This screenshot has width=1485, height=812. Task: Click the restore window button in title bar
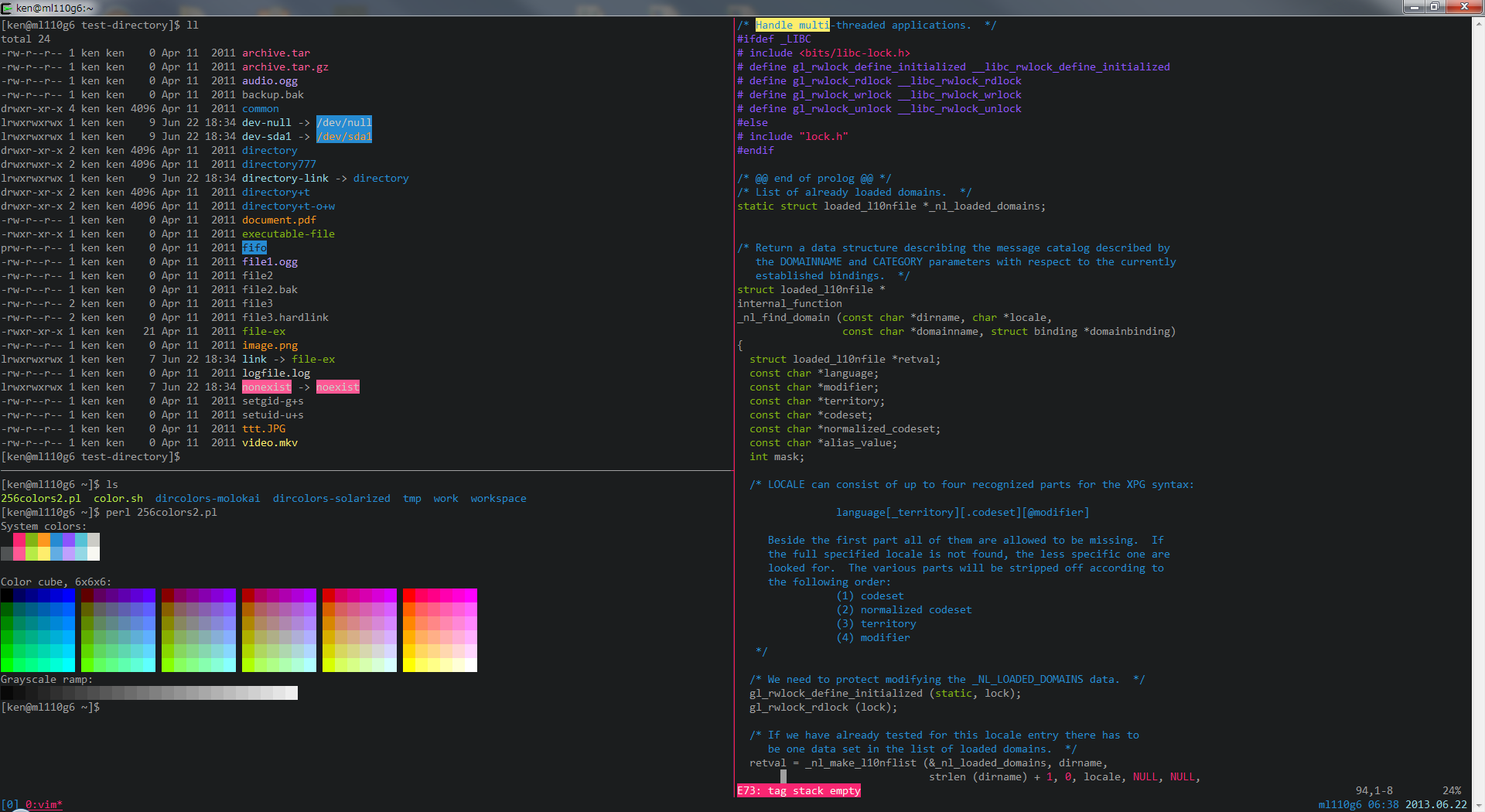tap(1433, 7)
